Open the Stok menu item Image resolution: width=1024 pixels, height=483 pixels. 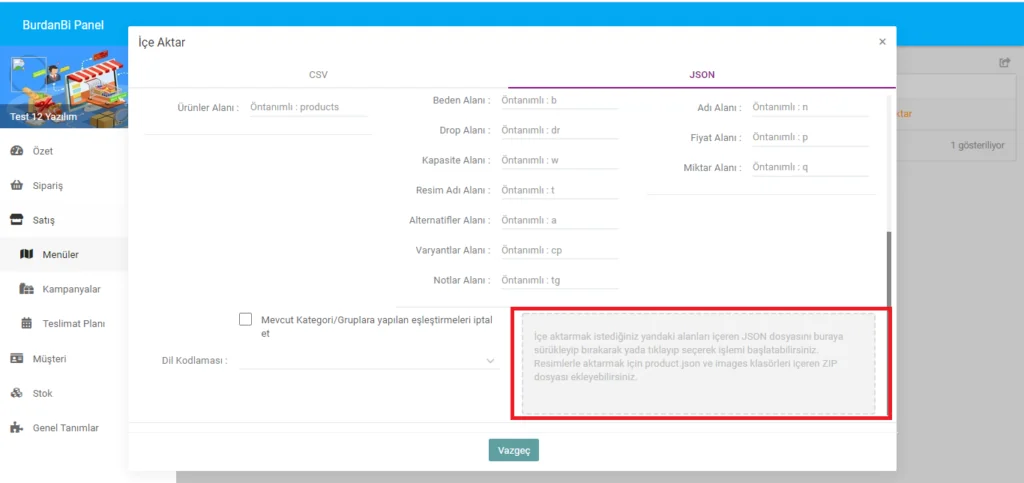[x=64, y=393]
